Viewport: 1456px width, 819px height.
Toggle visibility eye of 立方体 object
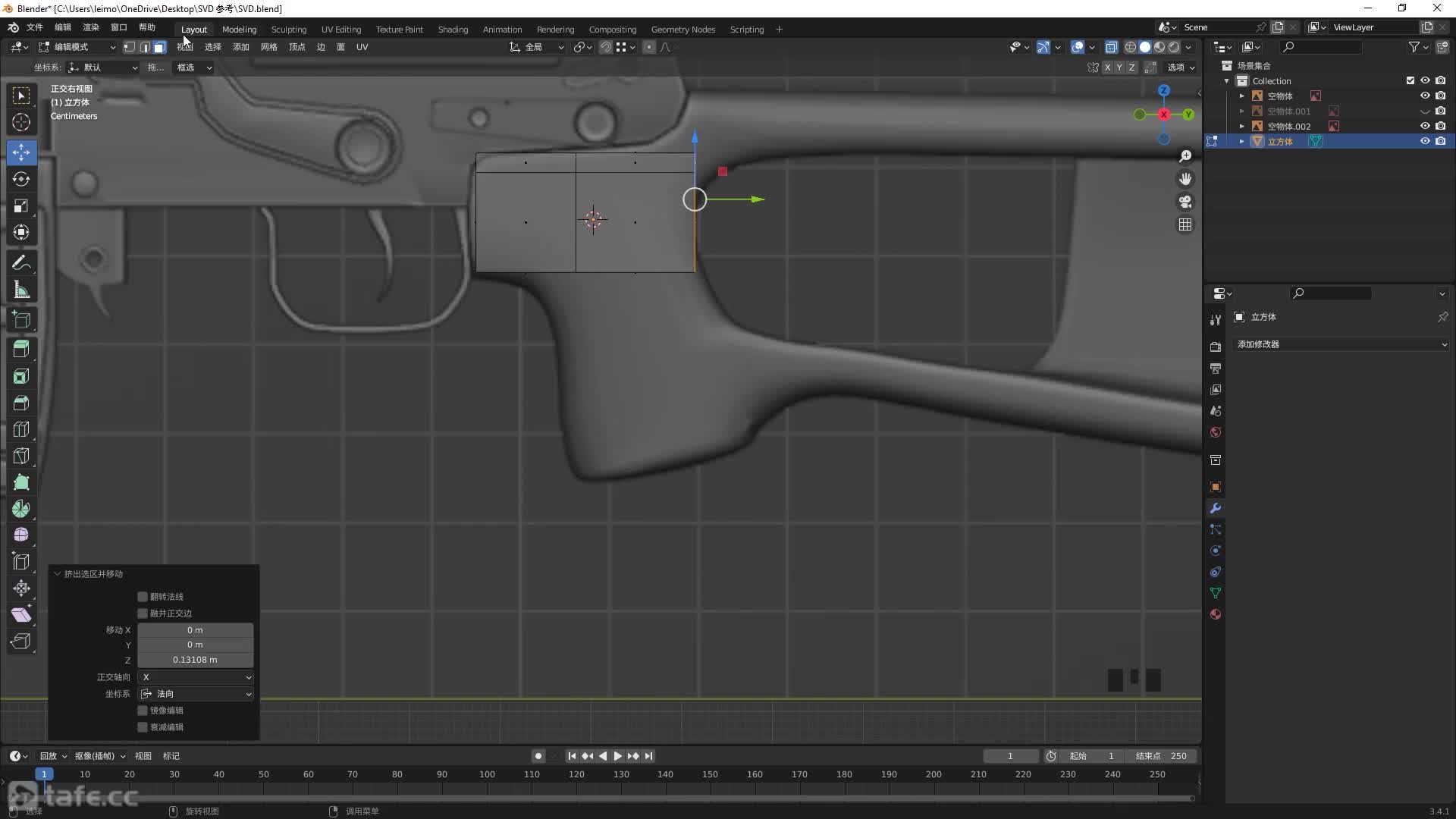pyautogui.click(x=1425, y=141)
